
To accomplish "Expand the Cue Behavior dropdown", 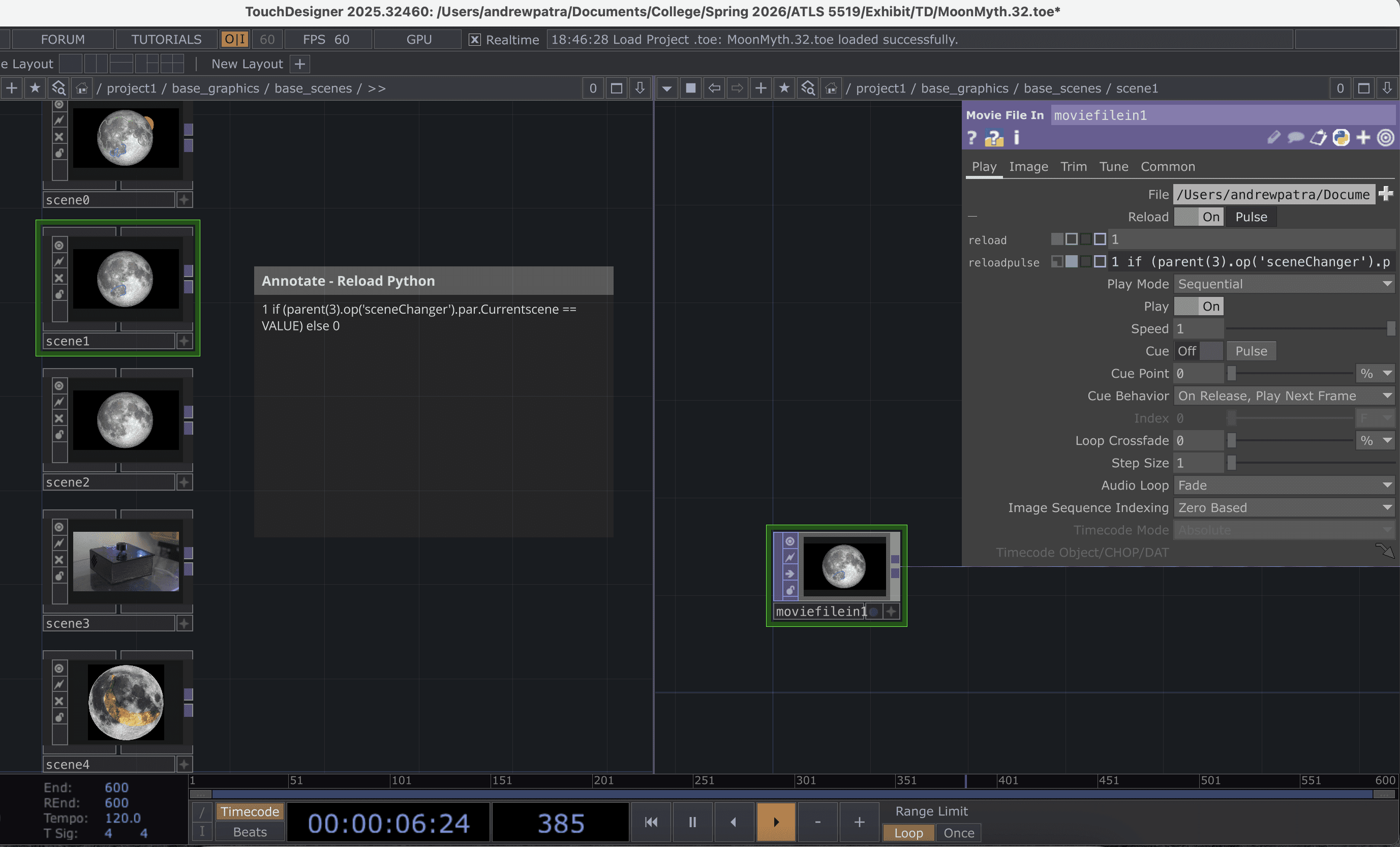I will tap(1284, 396).
